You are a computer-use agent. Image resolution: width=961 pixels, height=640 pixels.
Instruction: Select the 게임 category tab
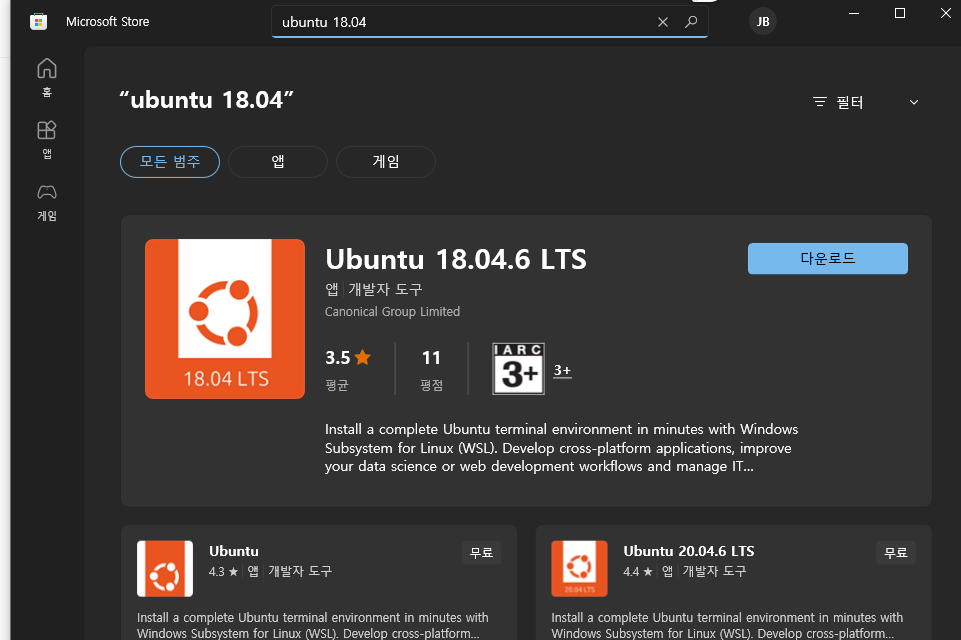tap(386, 162)
